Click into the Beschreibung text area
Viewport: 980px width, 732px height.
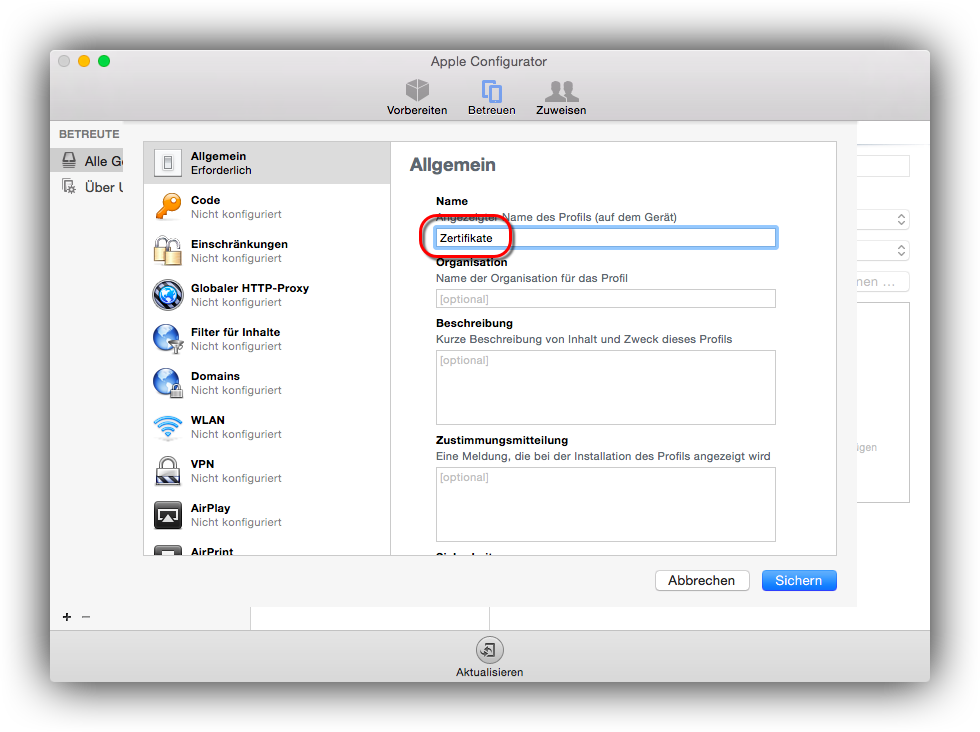coord(606,388)
